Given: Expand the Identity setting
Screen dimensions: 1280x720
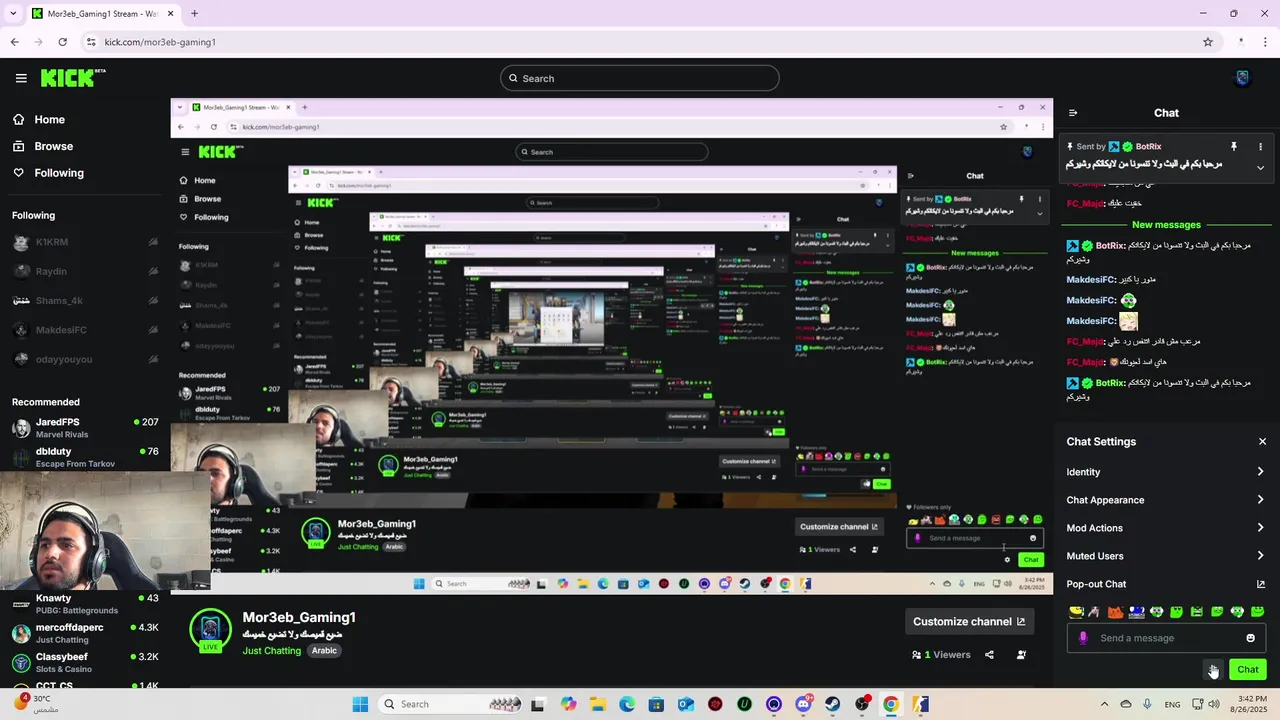Looking at the screenshot, I should [1166, 472].
